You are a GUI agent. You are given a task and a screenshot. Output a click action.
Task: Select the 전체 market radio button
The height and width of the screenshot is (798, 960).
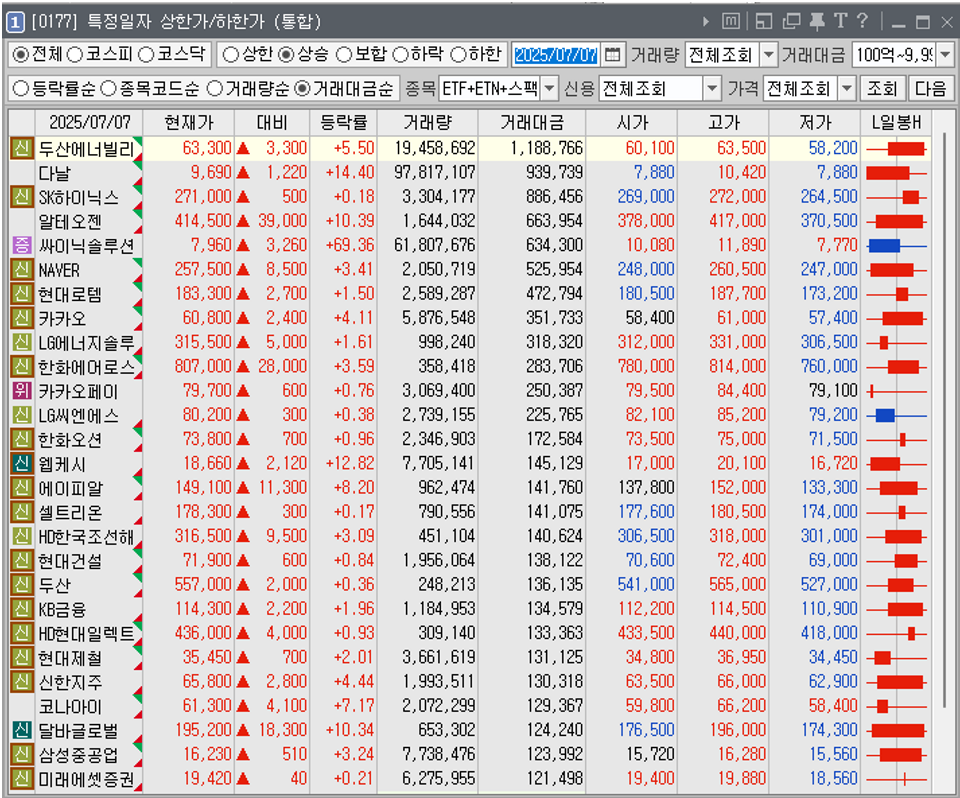[x=21, y=55]
